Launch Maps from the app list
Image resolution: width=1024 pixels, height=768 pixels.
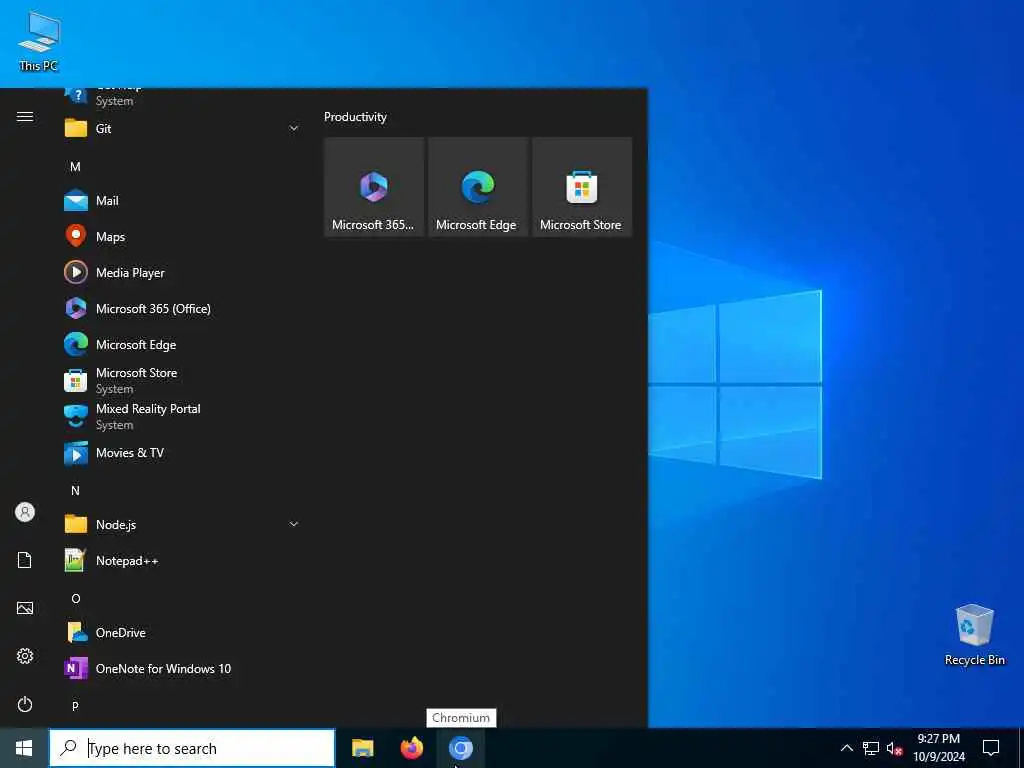point(182,236)
